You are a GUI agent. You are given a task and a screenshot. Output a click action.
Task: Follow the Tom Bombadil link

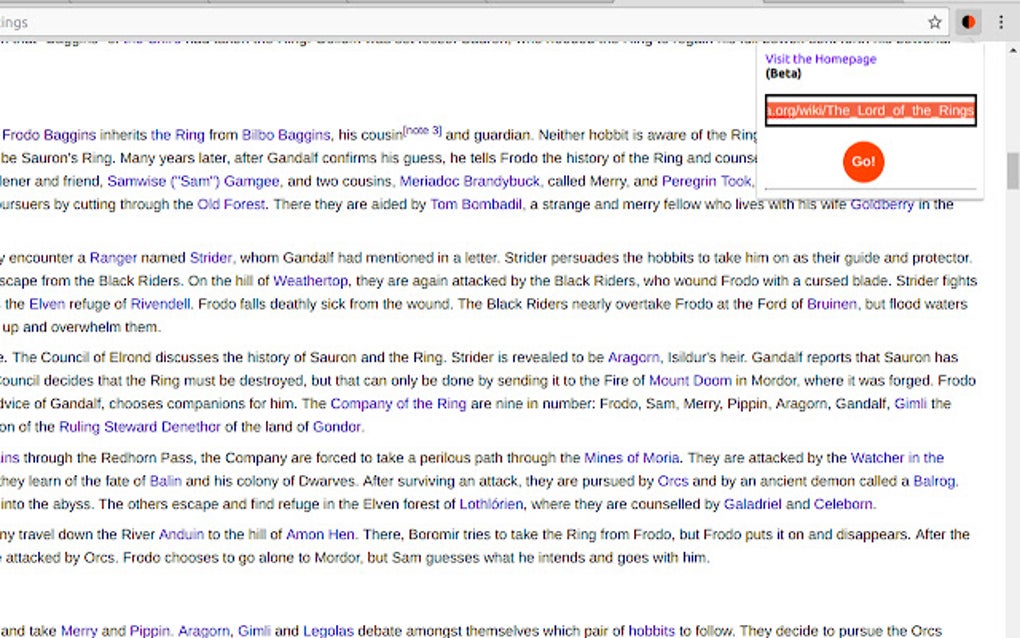click(x=476, y=205)
